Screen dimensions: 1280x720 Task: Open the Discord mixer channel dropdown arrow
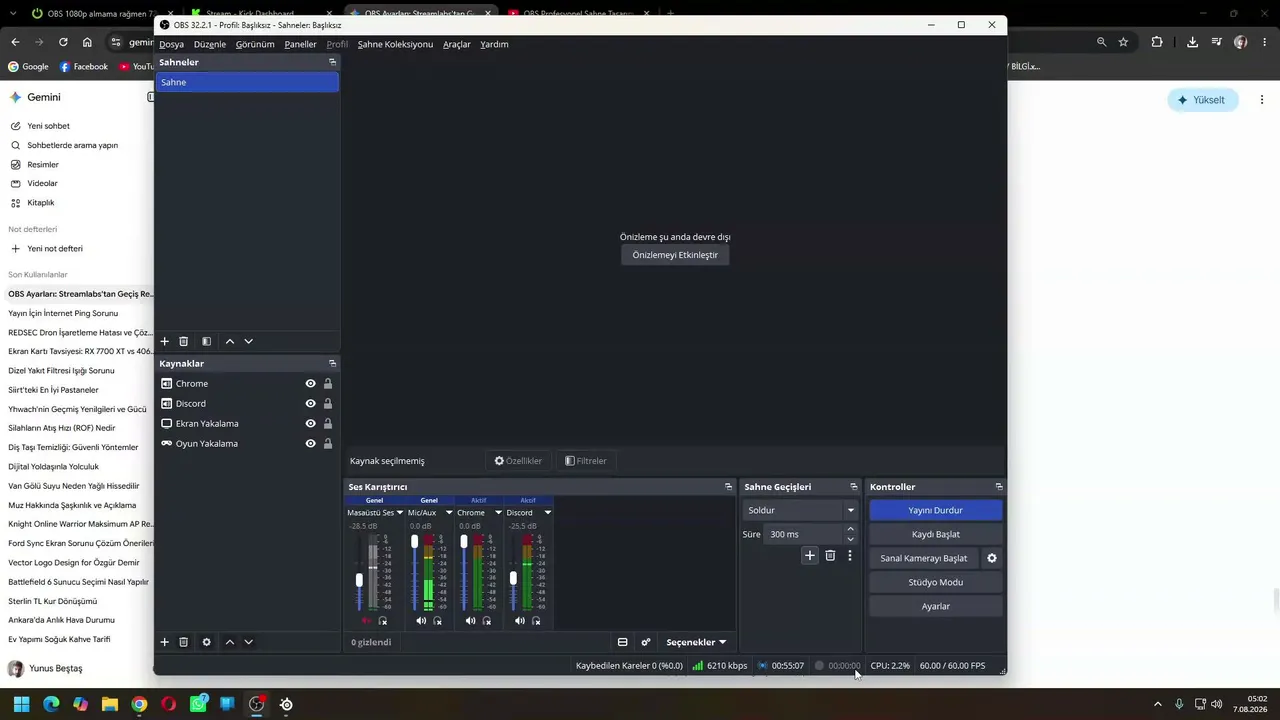click(547, 513)
